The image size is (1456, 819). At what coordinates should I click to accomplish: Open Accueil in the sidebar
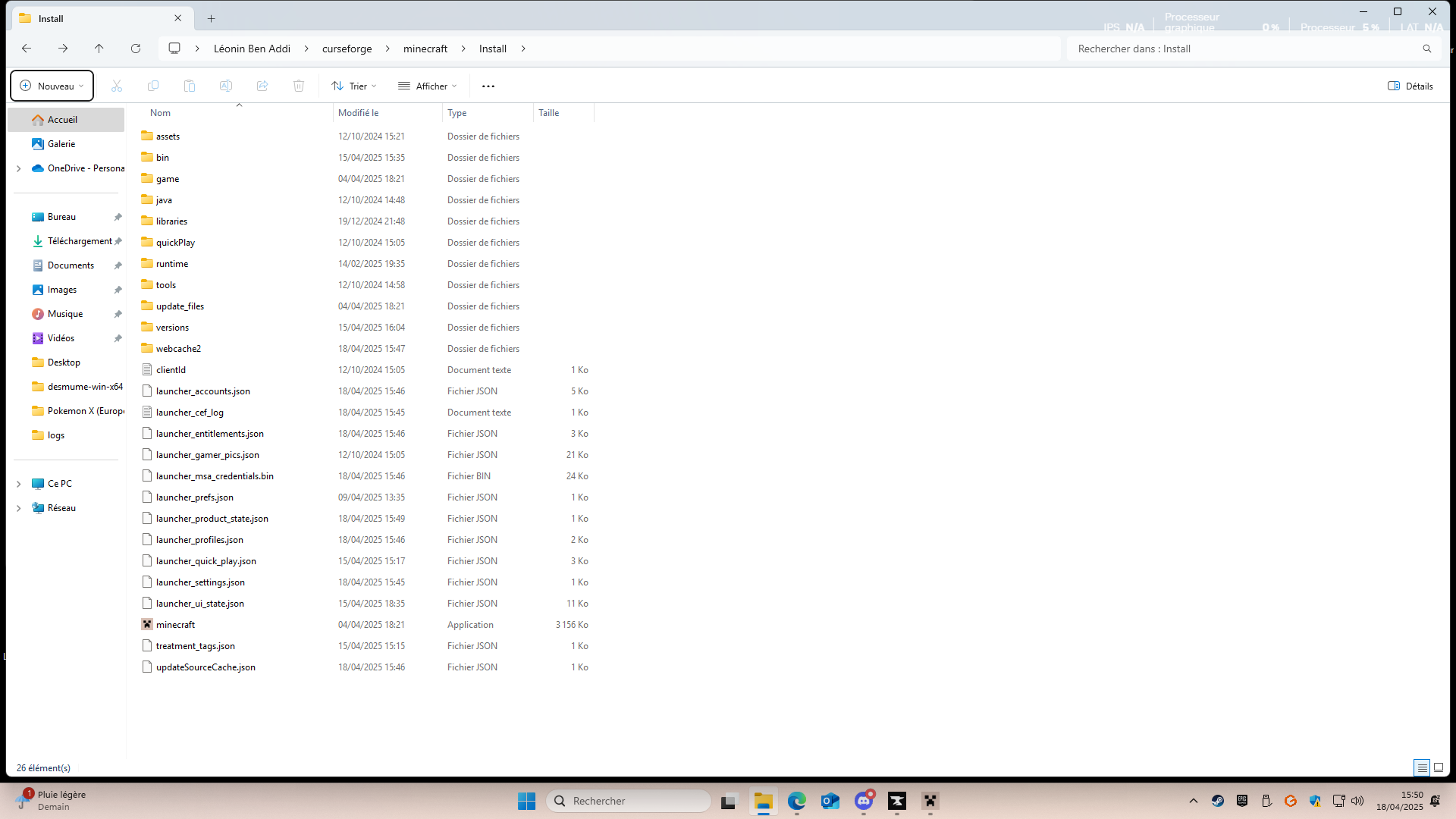(x=66, y=120)
